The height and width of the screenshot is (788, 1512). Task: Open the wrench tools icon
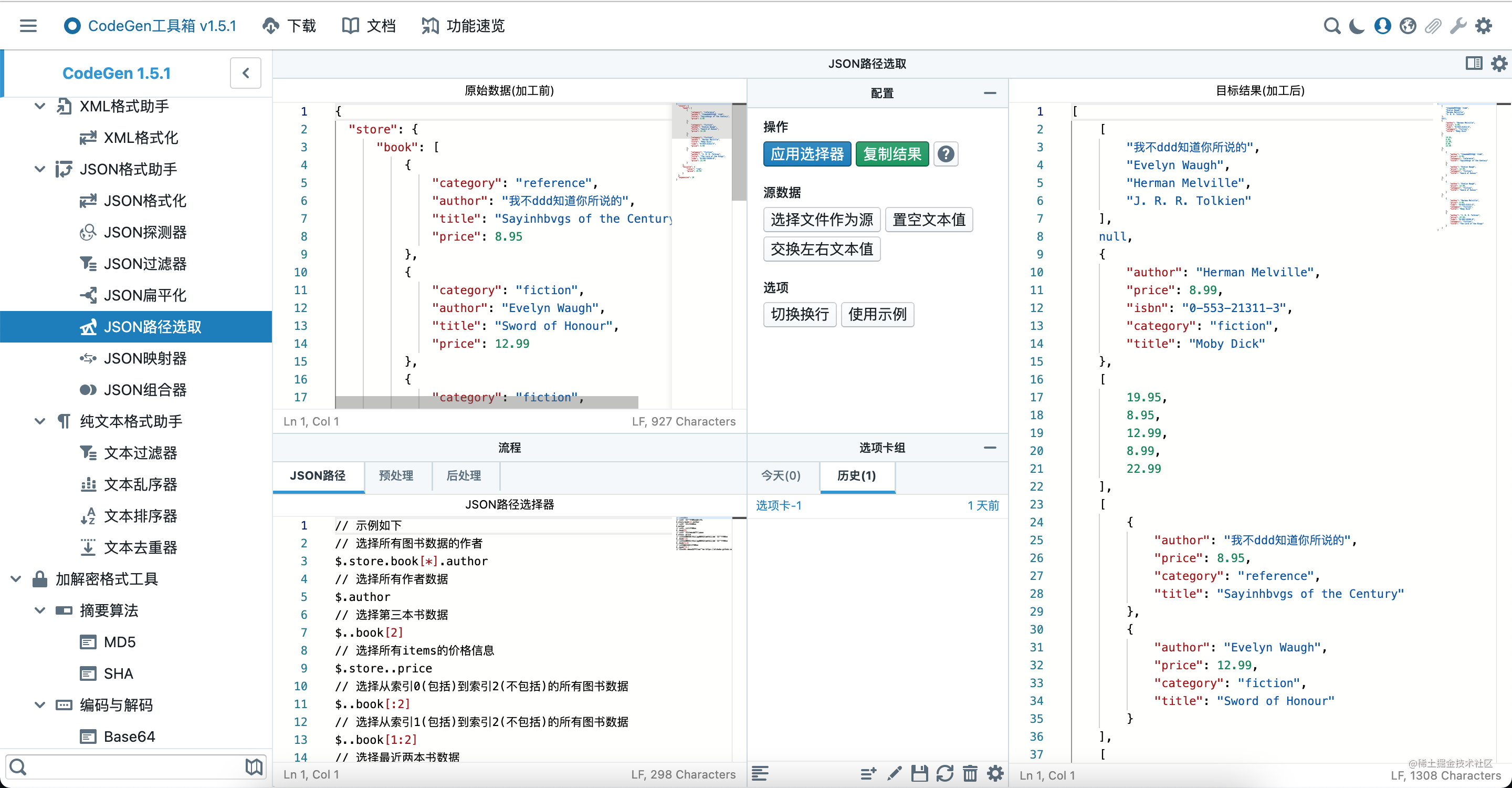tap(1459, 26)
